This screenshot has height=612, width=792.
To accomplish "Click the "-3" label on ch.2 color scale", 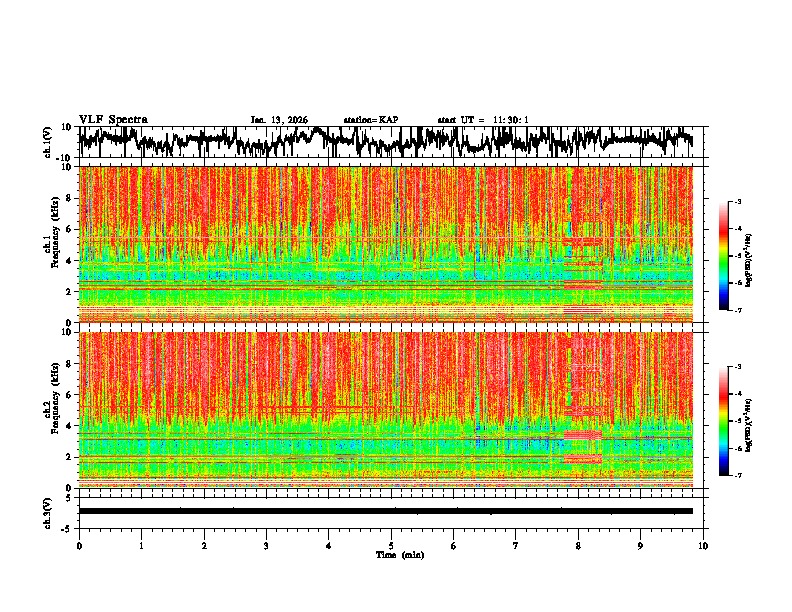I will 737,367.
